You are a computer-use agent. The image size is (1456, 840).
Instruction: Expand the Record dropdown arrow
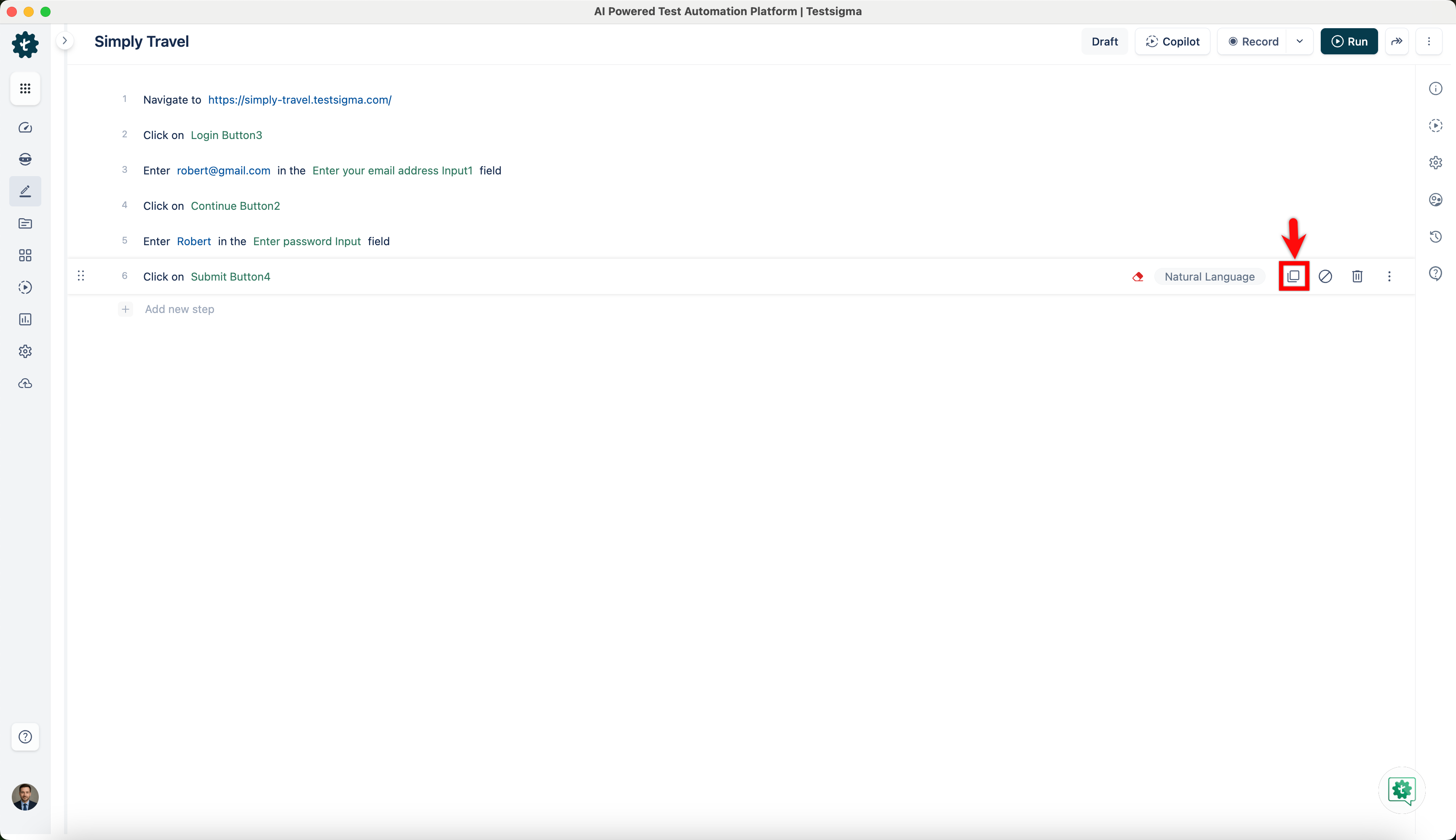(x=1299, y=42)
